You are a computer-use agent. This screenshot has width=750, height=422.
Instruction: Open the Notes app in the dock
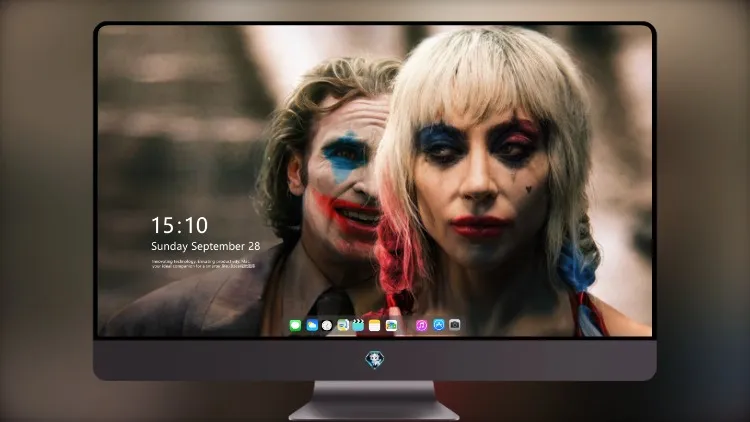(x=375, y=325)
